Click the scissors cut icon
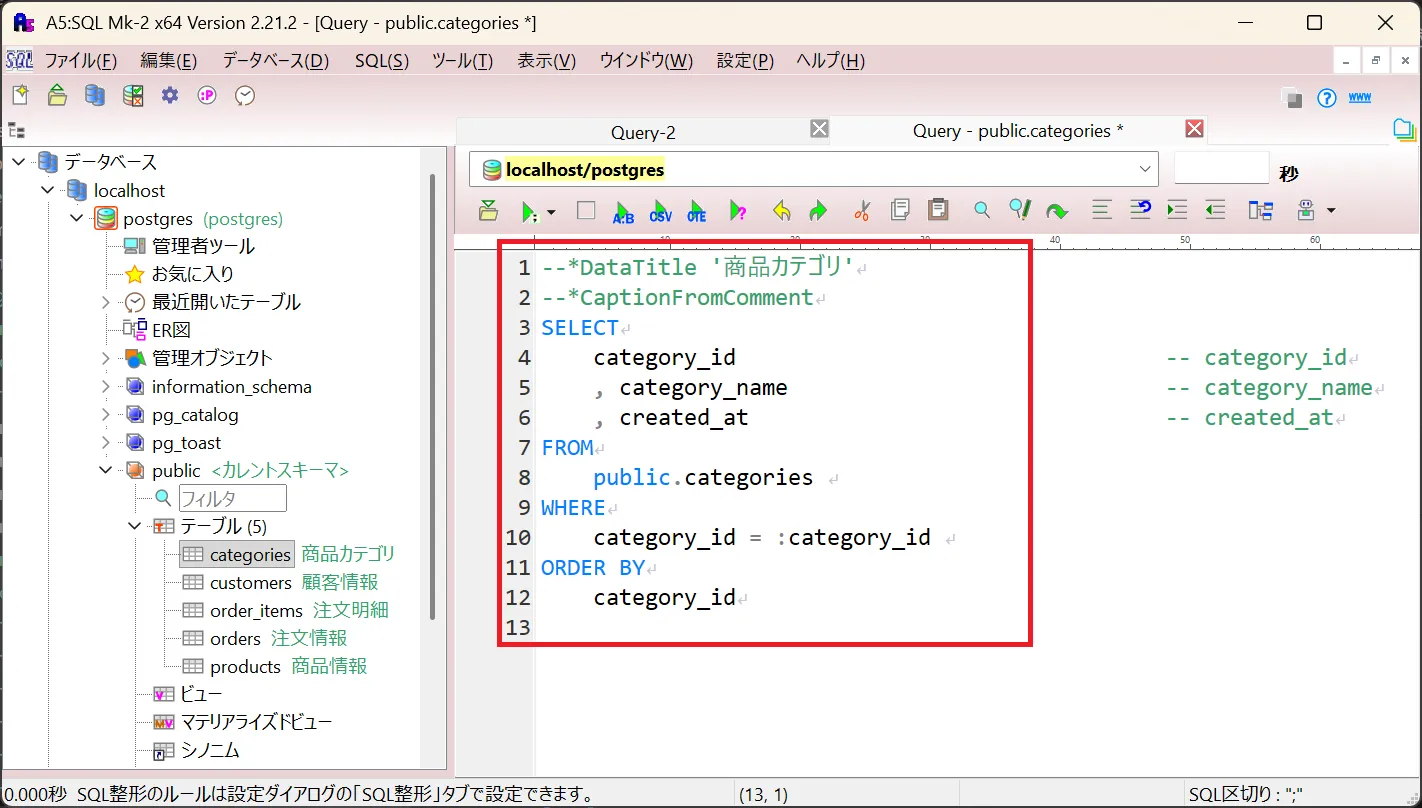This screenshot has width=1422, height=808. coord(862,210)
